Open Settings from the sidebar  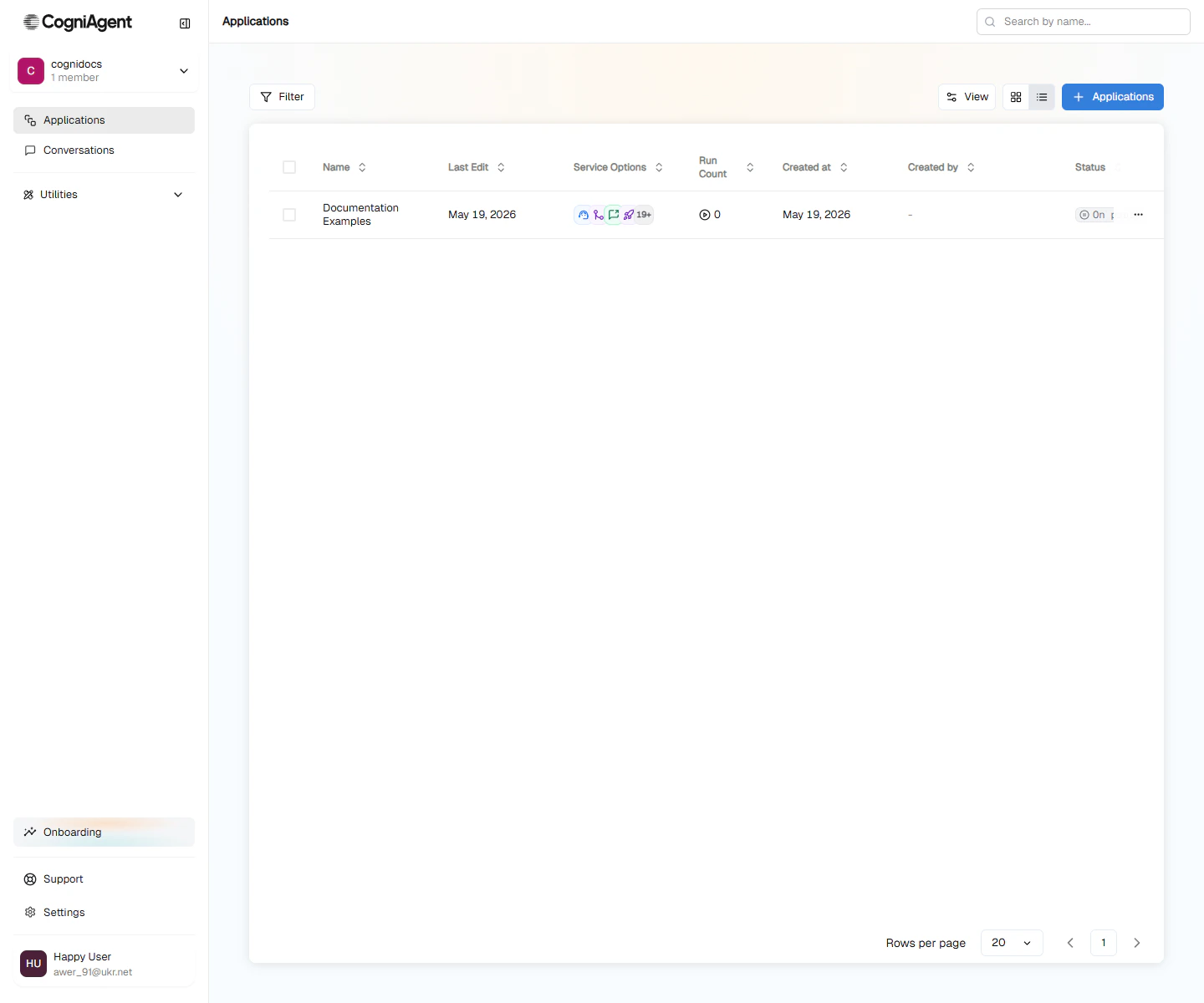[x=104, y=913]
